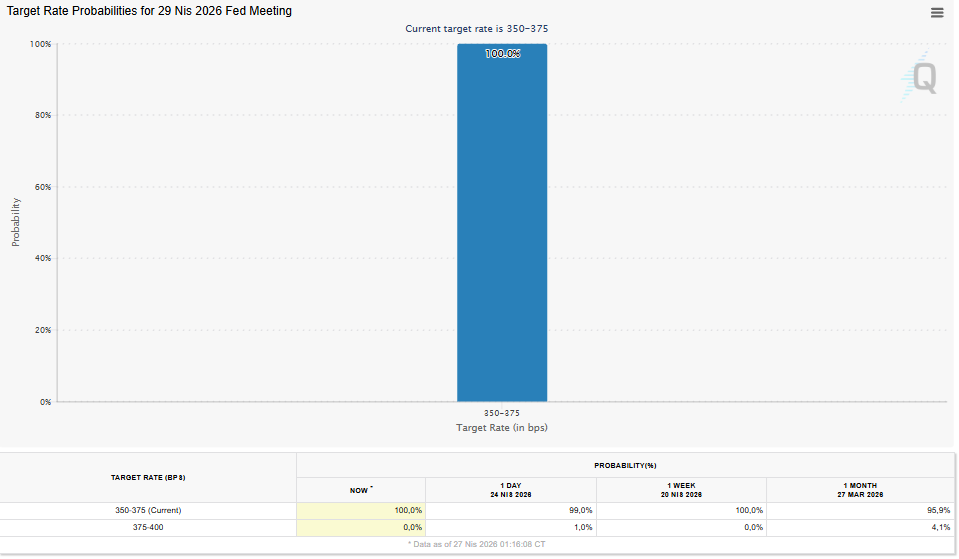Select the '1 WEEK 20 NIS 2026' column header
This screenshot has width=959, height=559.
coord(681,490)
